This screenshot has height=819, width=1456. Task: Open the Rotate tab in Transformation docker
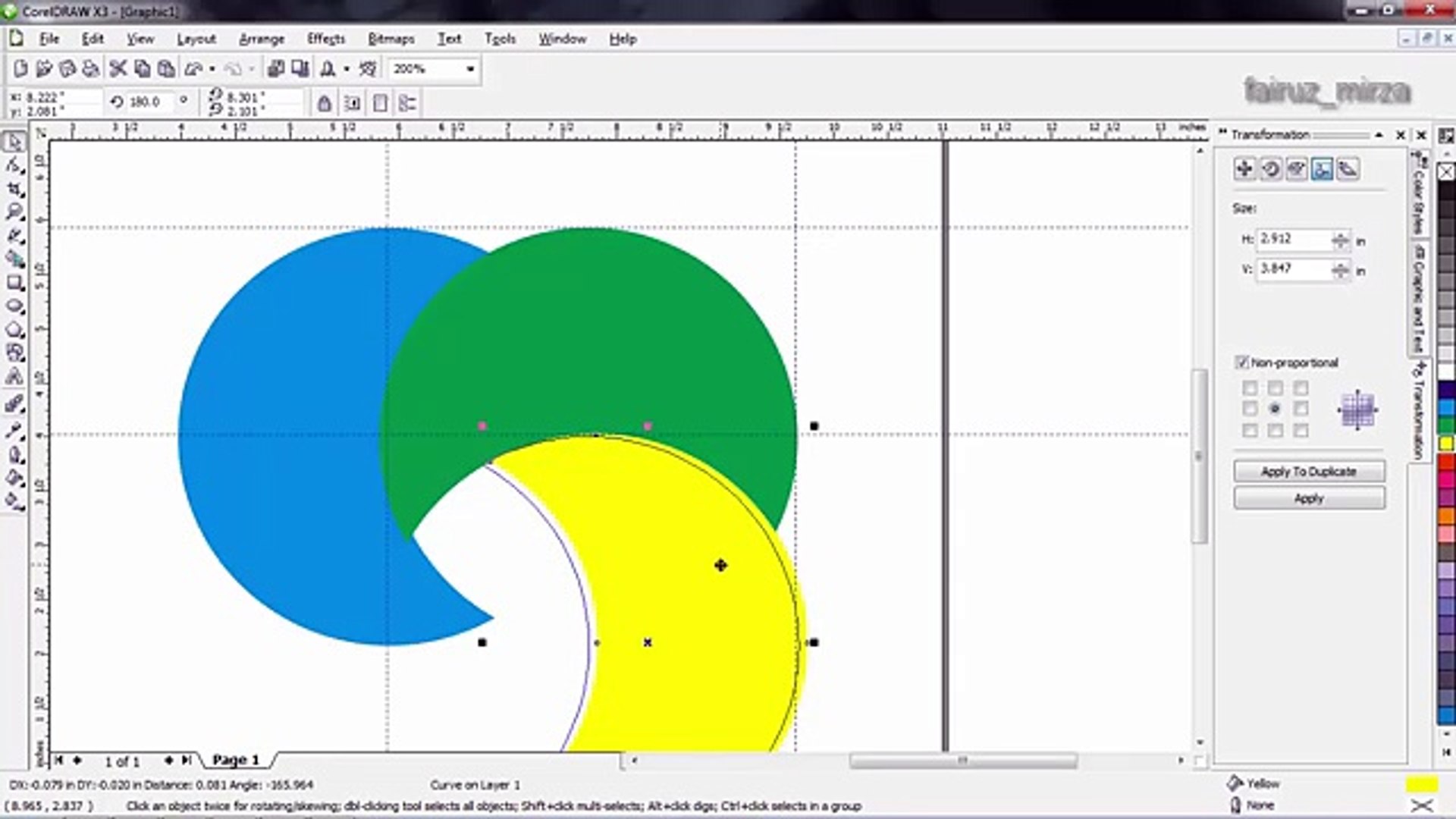point(1271,169)
